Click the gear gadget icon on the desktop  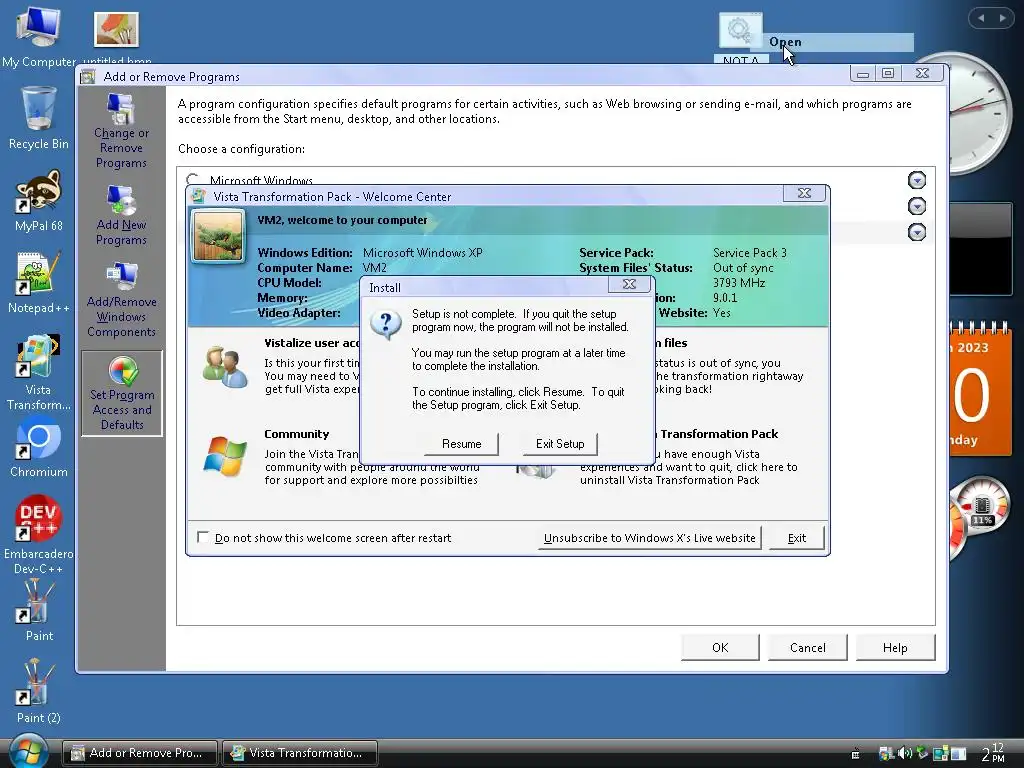tap(740, 29)
